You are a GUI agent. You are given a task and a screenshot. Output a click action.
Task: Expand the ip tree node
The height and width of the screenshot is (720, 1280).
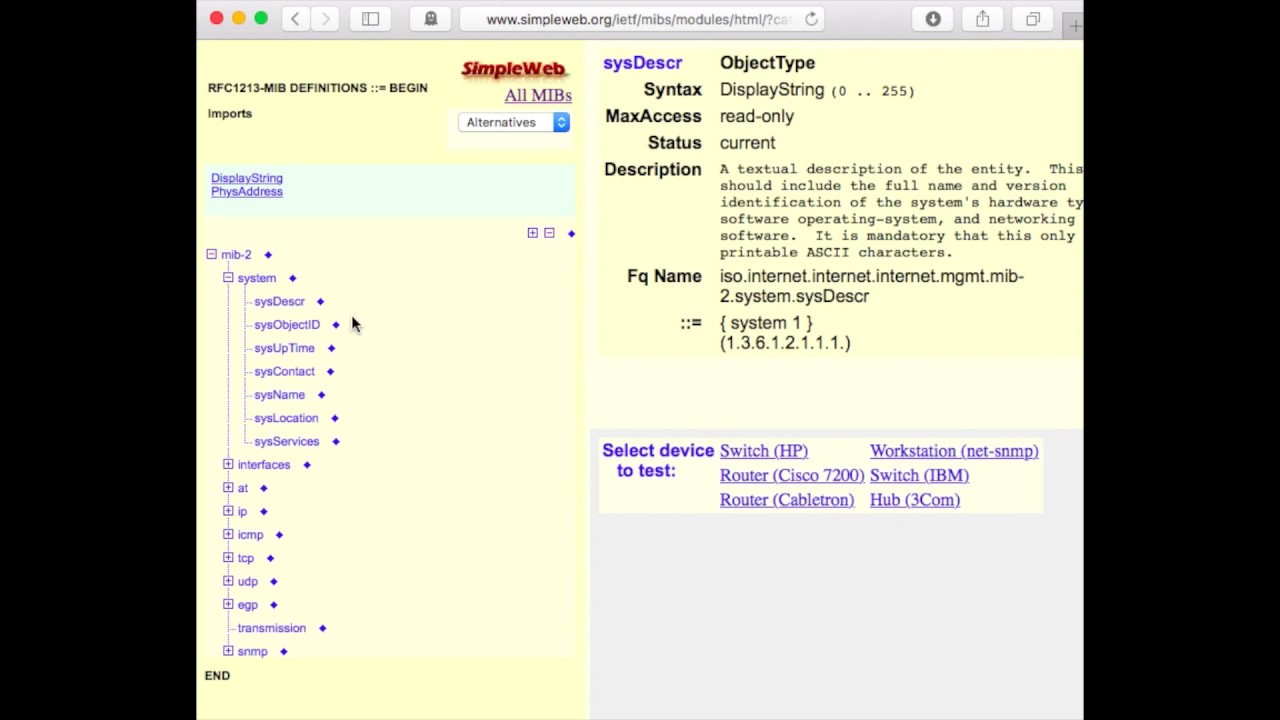228,511
